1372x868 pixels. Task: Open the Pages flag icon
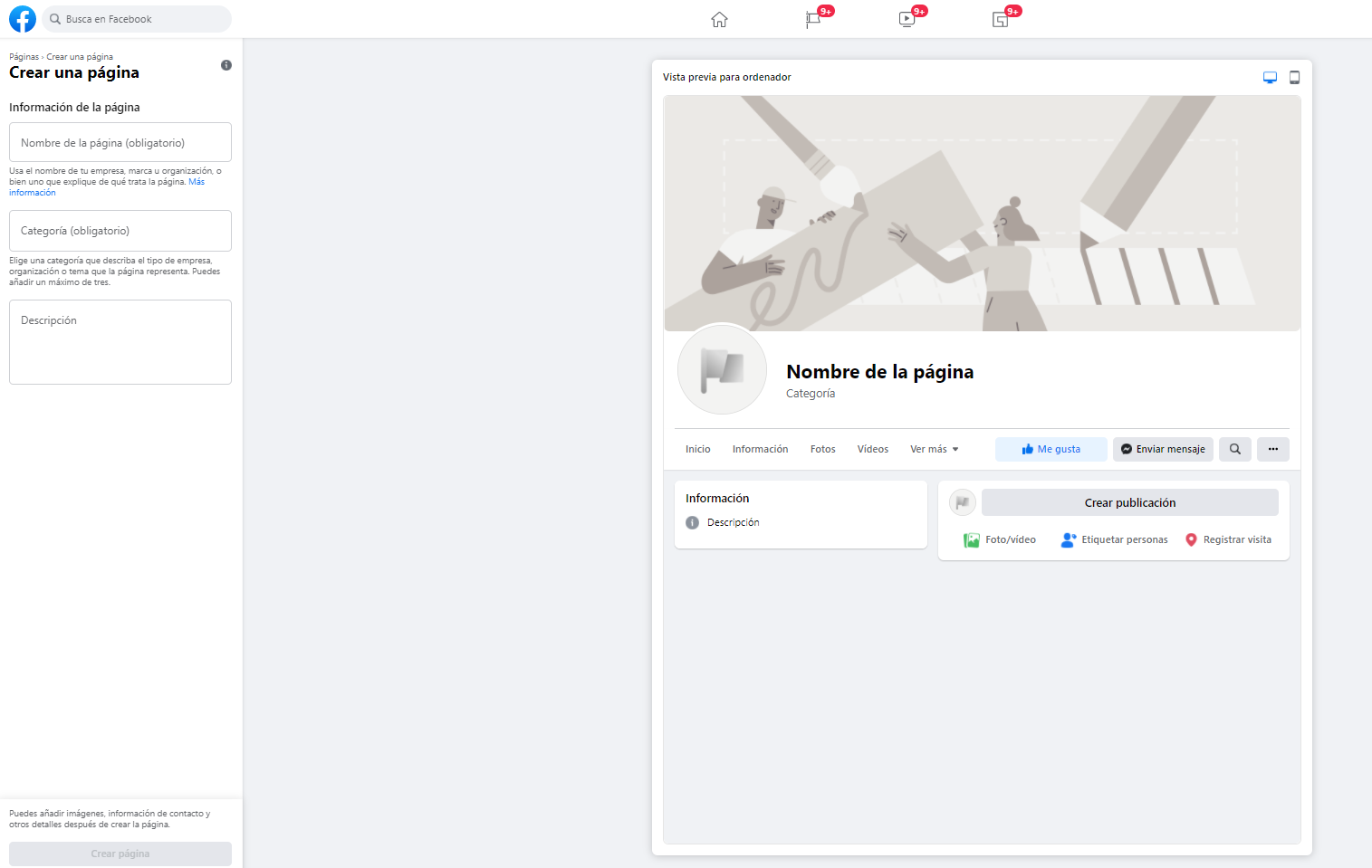coord(813,20)
